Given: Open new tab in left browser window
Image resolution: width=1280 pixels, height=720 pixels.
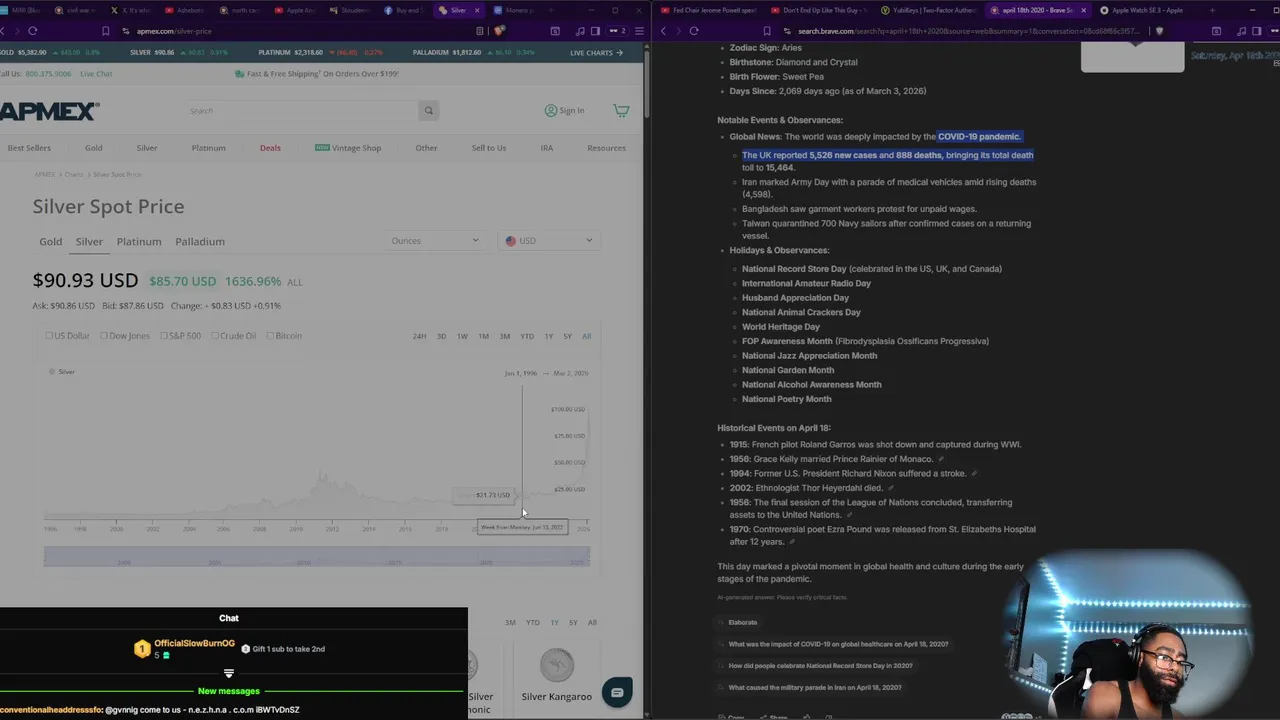Looking at the screenshot, I should point(552,10).
